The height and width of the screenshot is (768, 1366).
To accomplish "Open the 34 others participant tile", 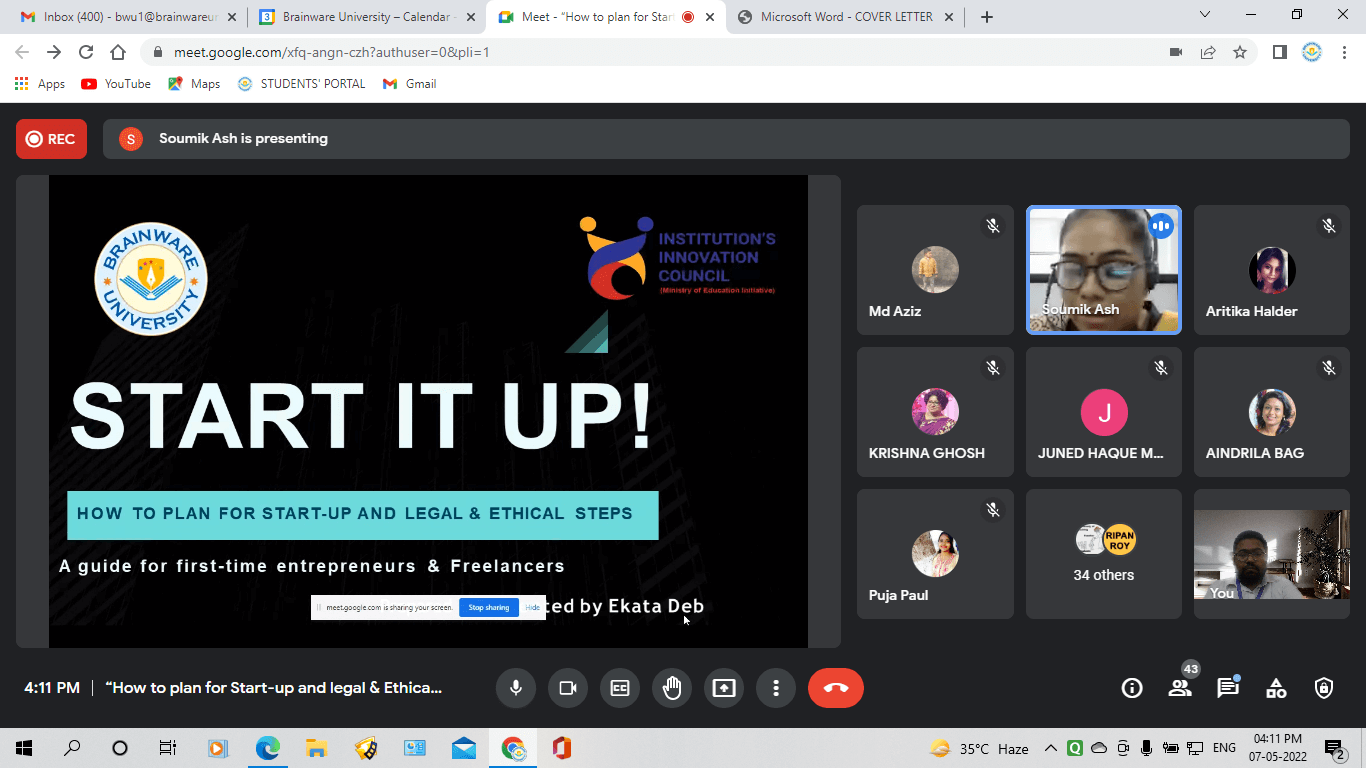I will [x=1104, y=555].
